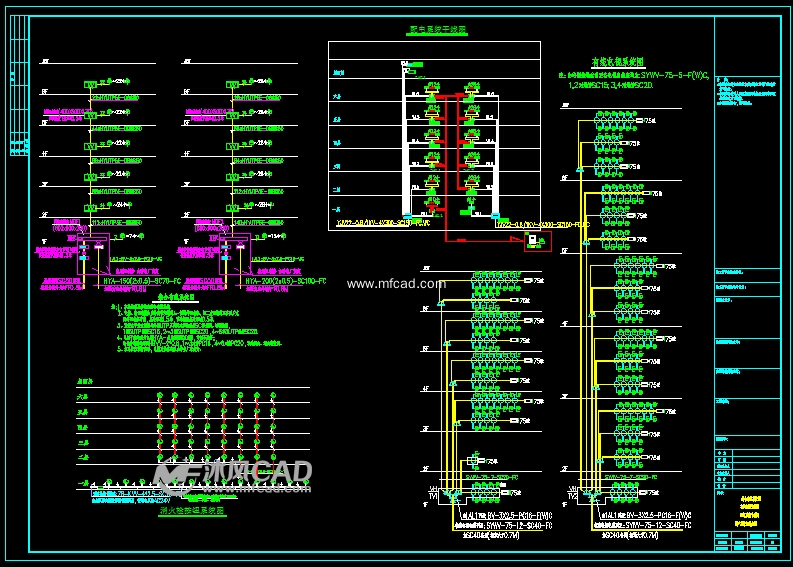Select the yellow drawing-name text in the title block

pyautogui.click(x=750, y=511)
